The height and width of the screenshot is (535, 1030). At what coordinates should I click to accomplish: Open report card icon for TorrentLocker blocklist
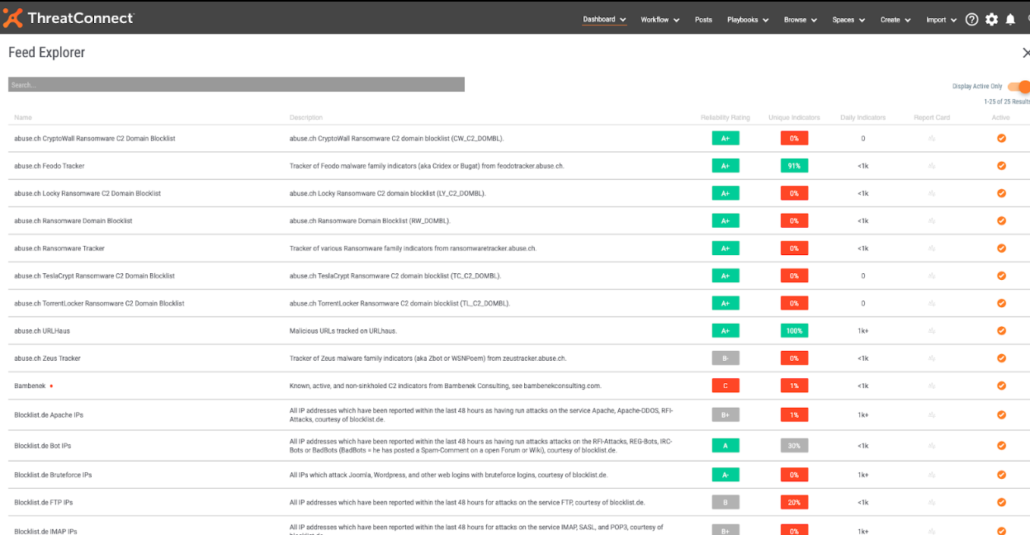931,304
